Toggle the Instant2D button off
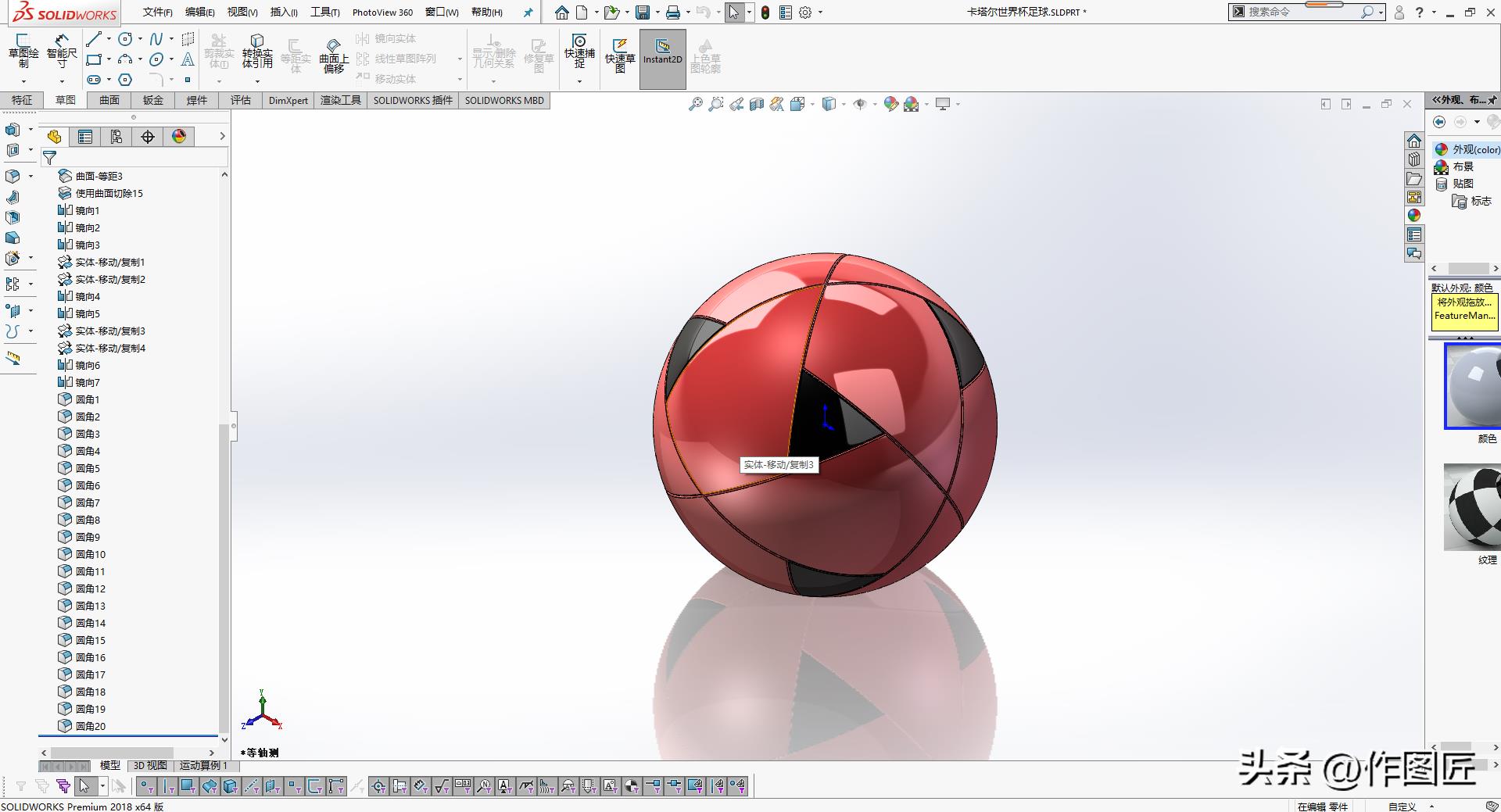Image resolution: width=1501 pixels, height=812 pixels. click(x=662, y=59)
